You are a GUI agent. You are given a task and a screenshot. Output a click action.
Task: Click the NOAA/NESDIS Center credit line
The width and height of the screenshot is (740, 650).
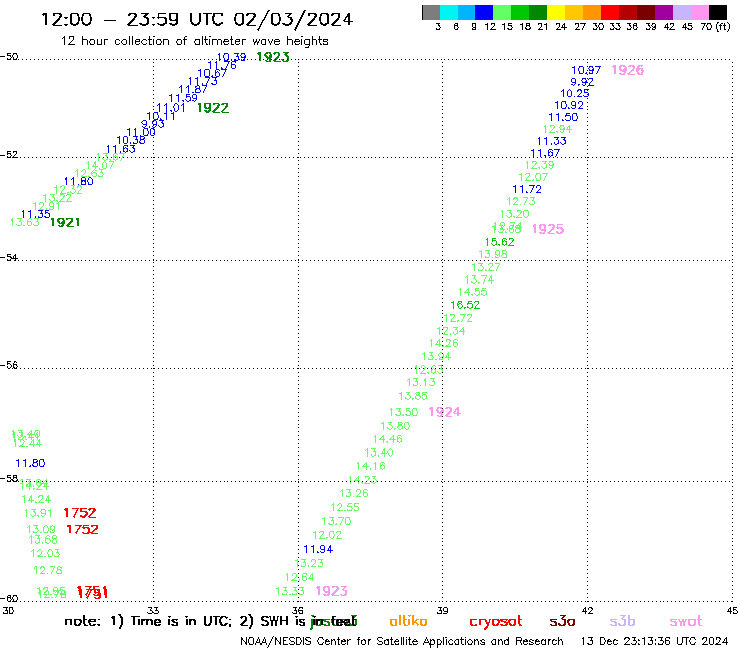(x=402, y=642)
